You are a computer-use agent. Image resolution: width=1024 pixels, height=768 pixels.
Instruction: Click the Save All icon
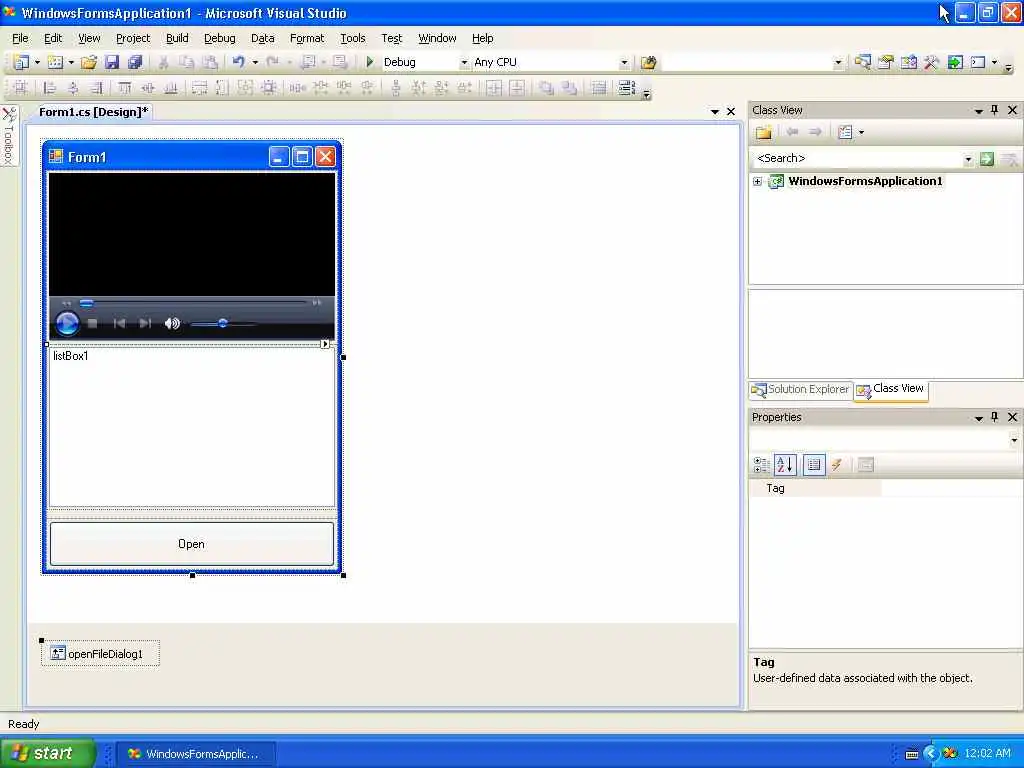tap(135, 62)
